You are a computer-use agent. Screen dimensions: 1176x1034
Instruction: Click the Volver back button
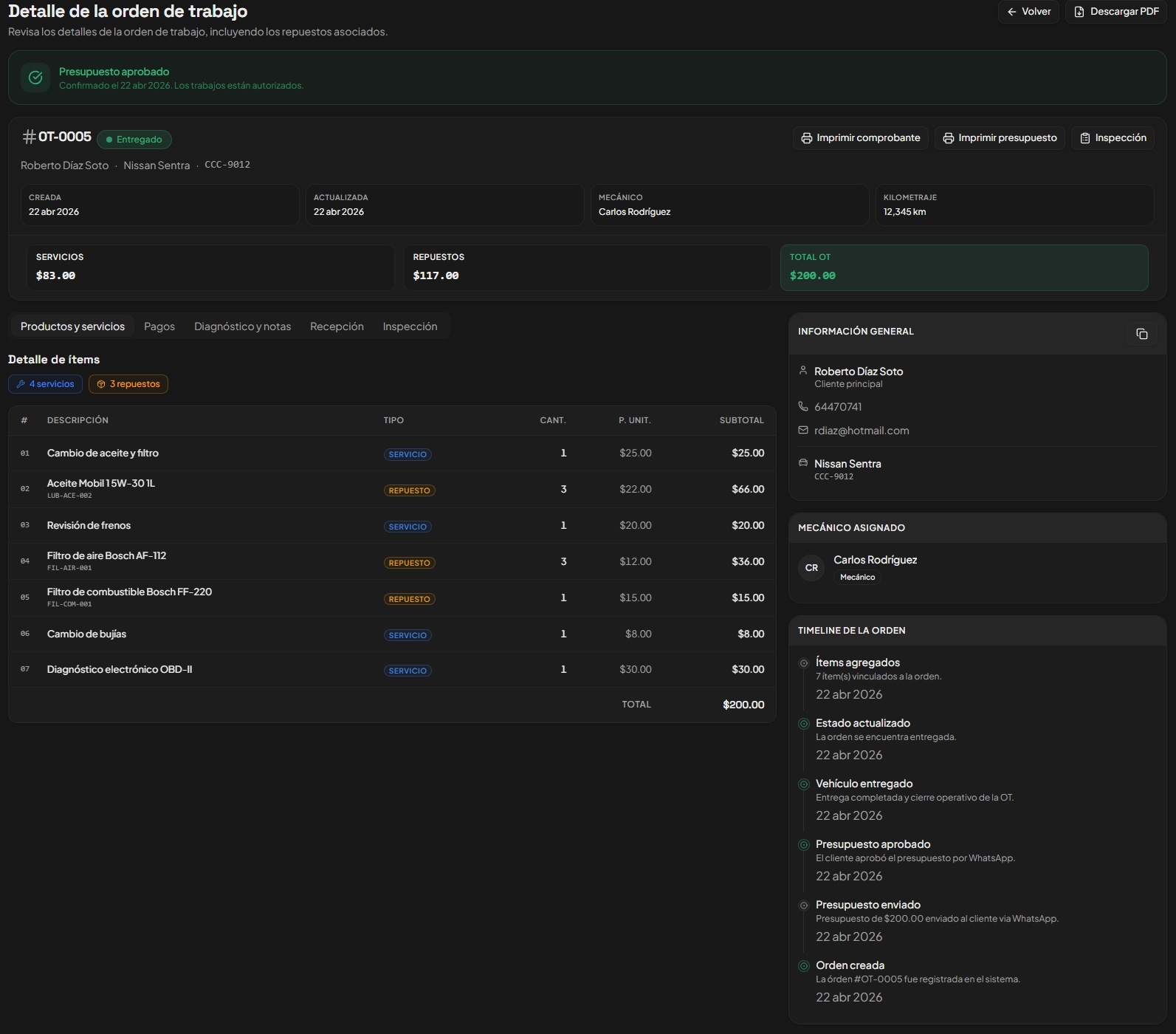point(1028,12)
